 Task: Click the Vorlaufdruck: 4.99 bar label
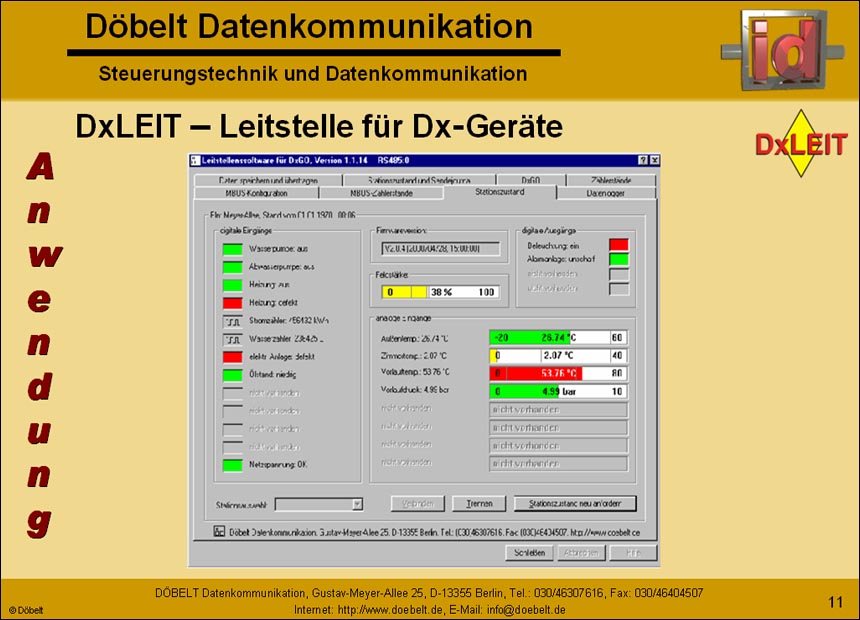(x=415, y=390)
